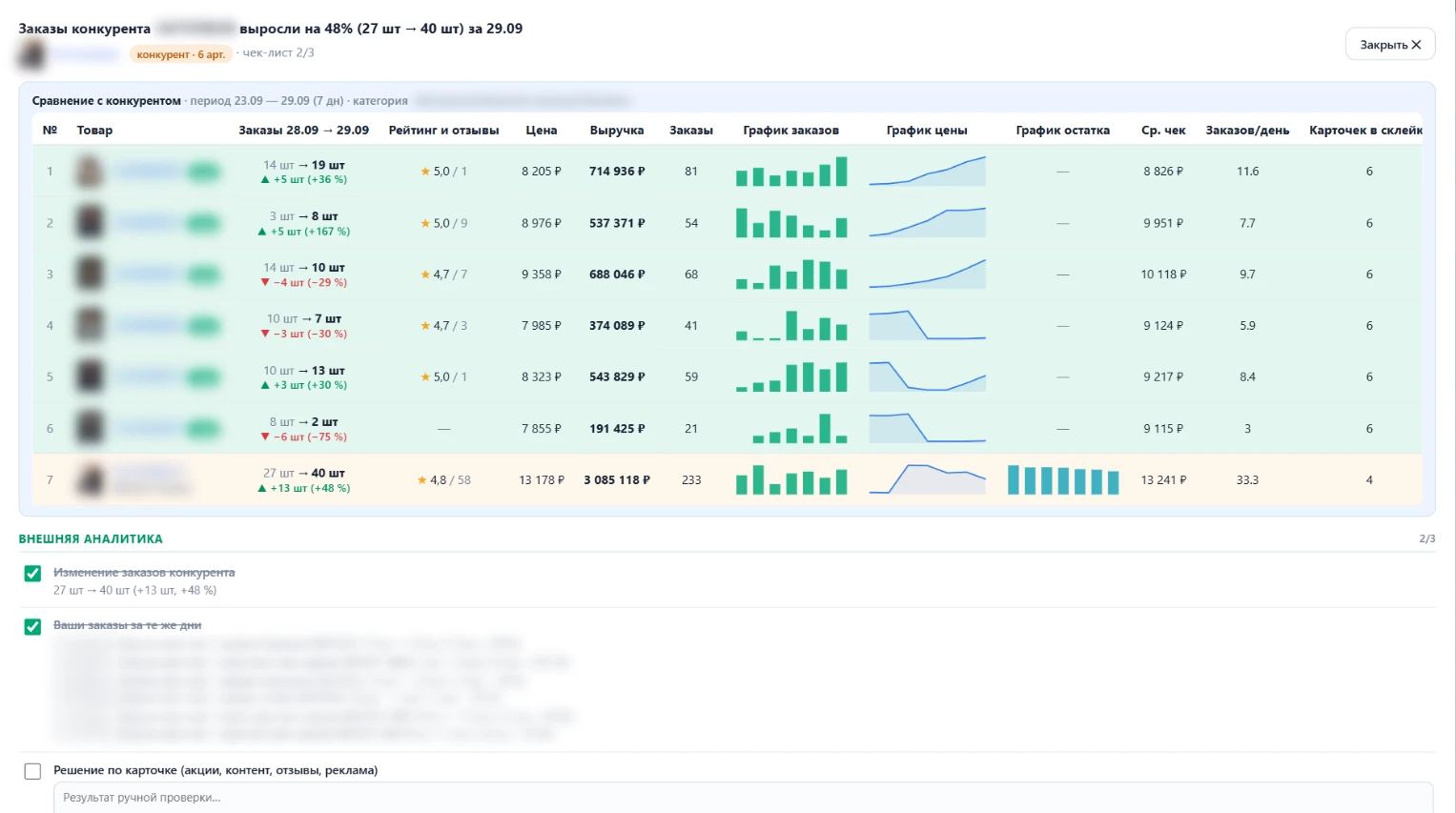
Task: Open product thumbnail in row 5
Action: [x=90, y=377]
